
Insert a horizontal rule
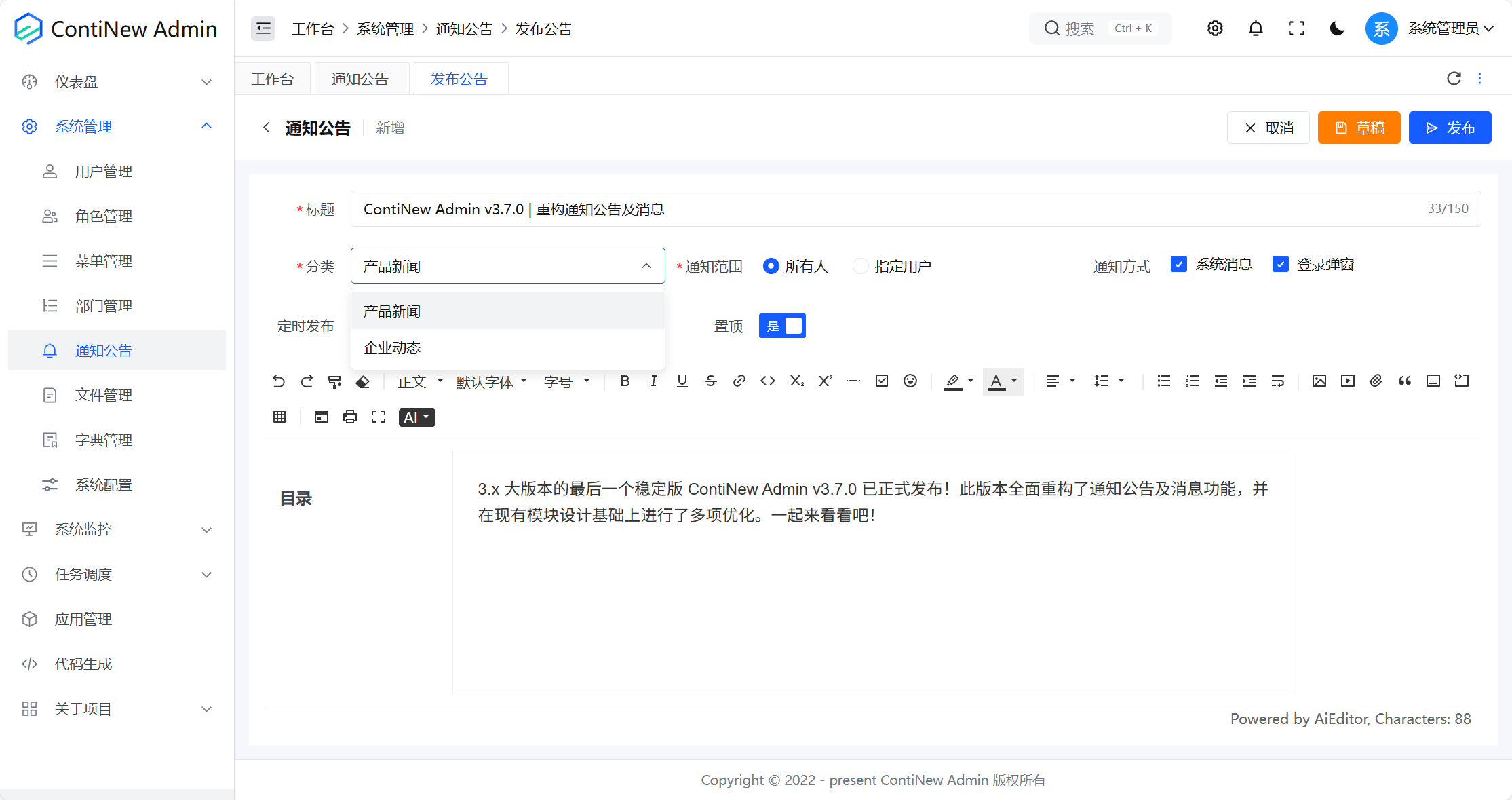pos(853,381)
